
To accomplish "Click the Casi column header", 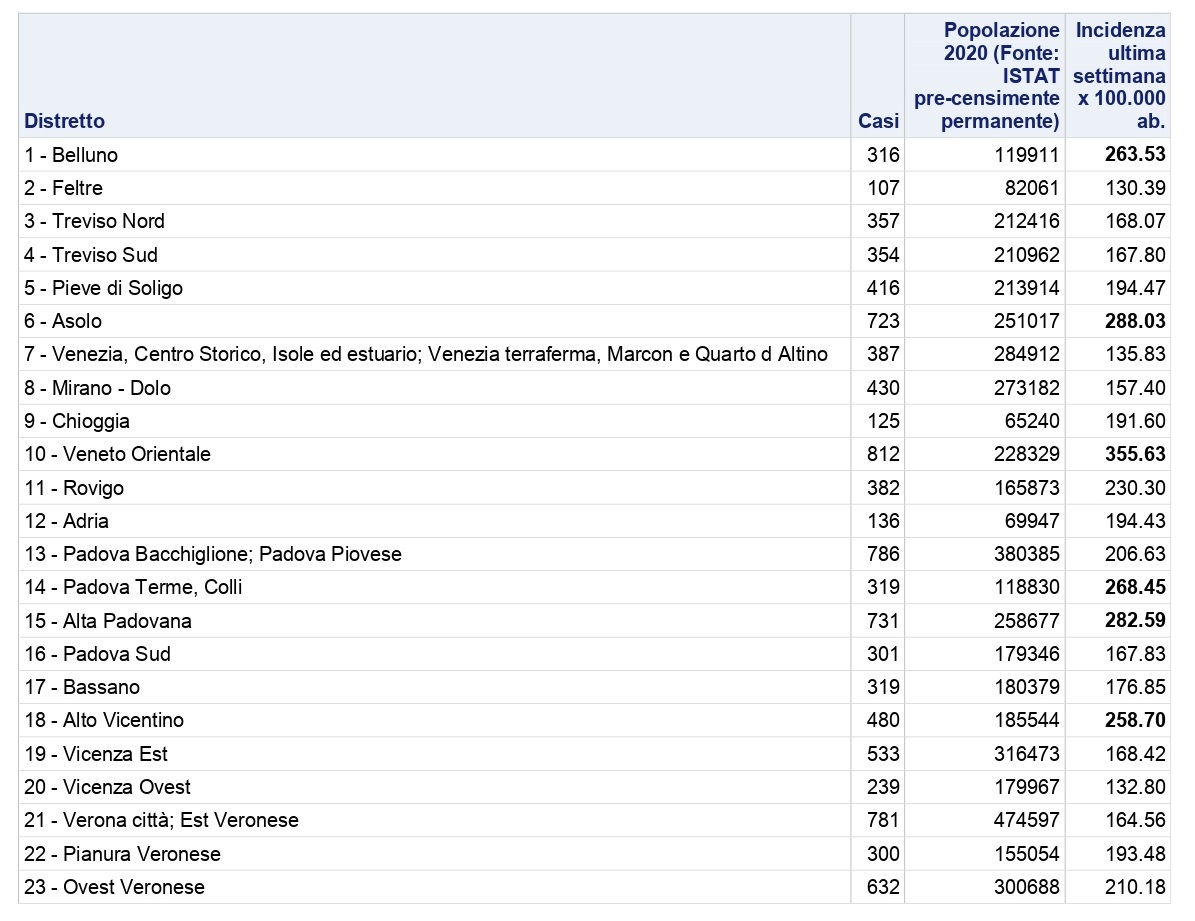I will [878, 121].
